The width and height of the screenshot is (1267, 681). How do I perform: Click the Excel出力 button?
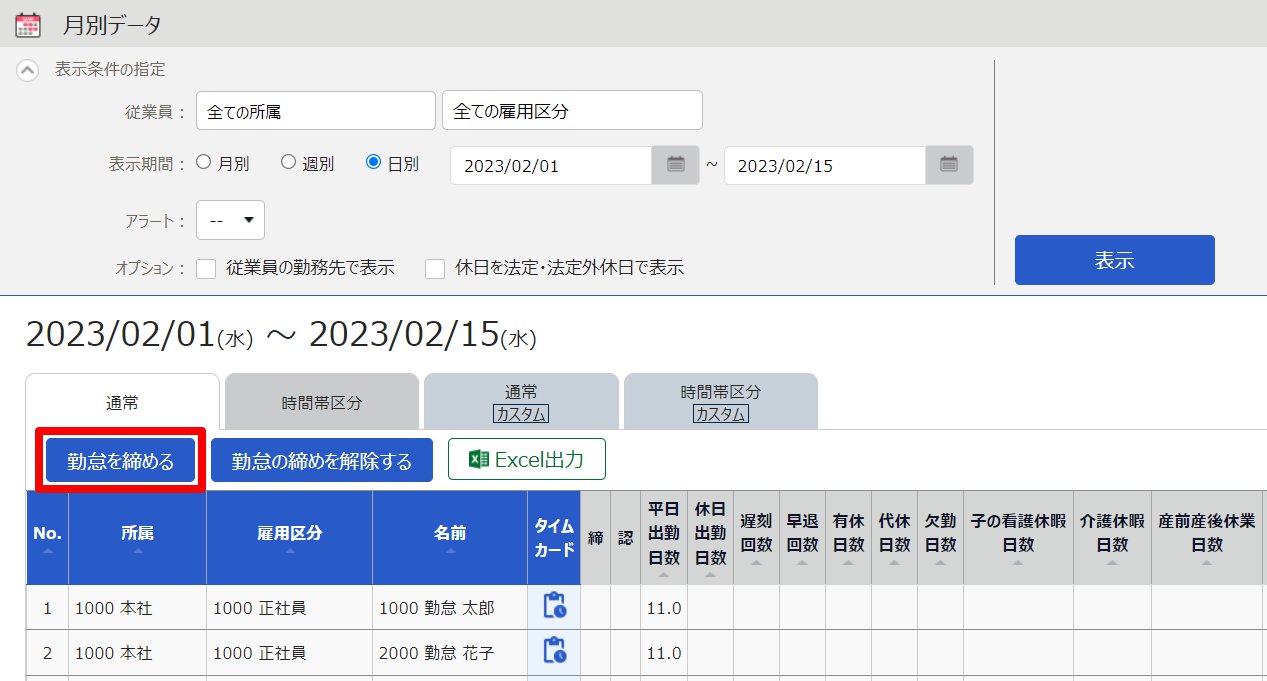527,459
